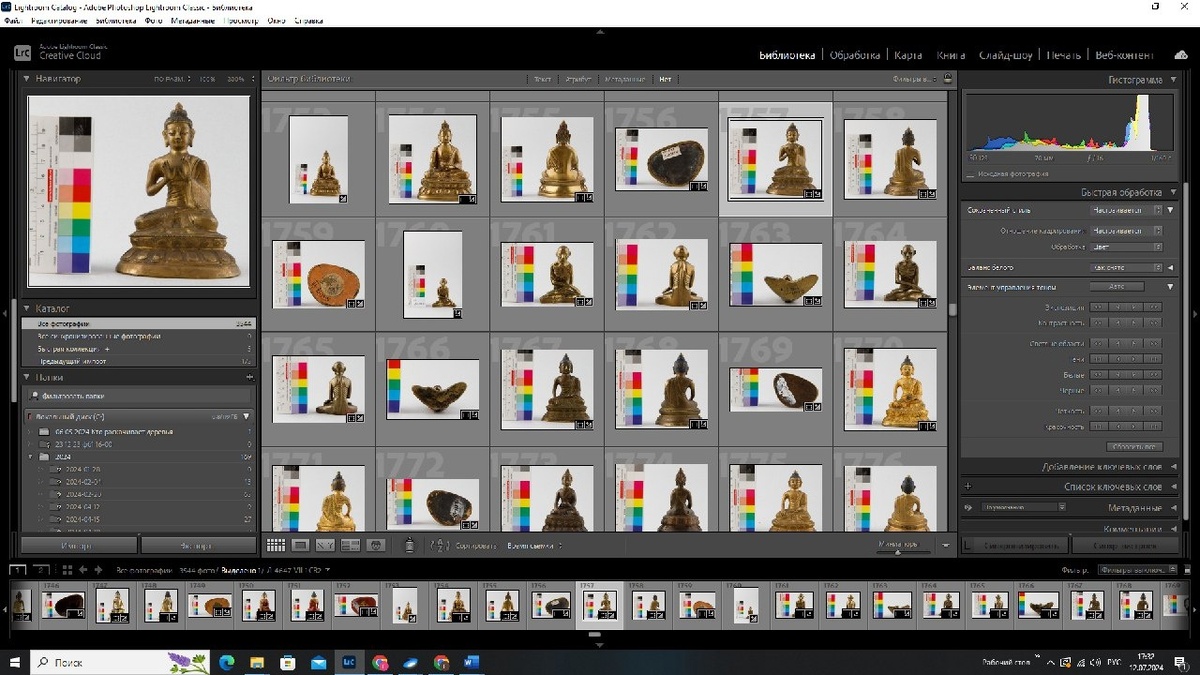Go back arrow in the filmstrip bar
The image size is (1200, 675).
pyautogui.click(x=84, y=570)
